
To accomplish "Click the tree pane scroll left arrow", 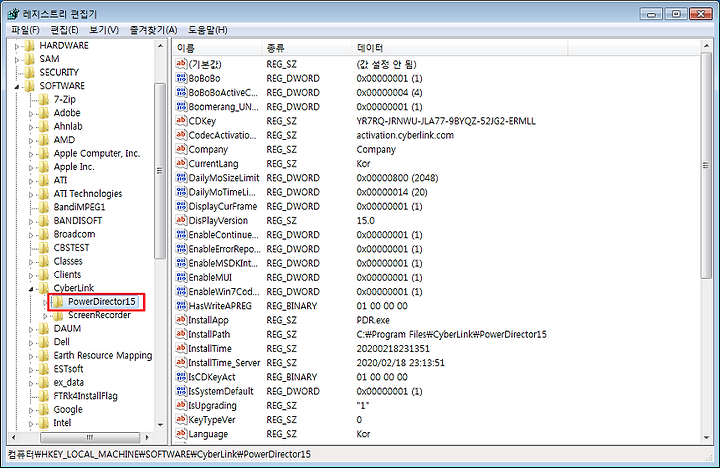I will [13, 437].
